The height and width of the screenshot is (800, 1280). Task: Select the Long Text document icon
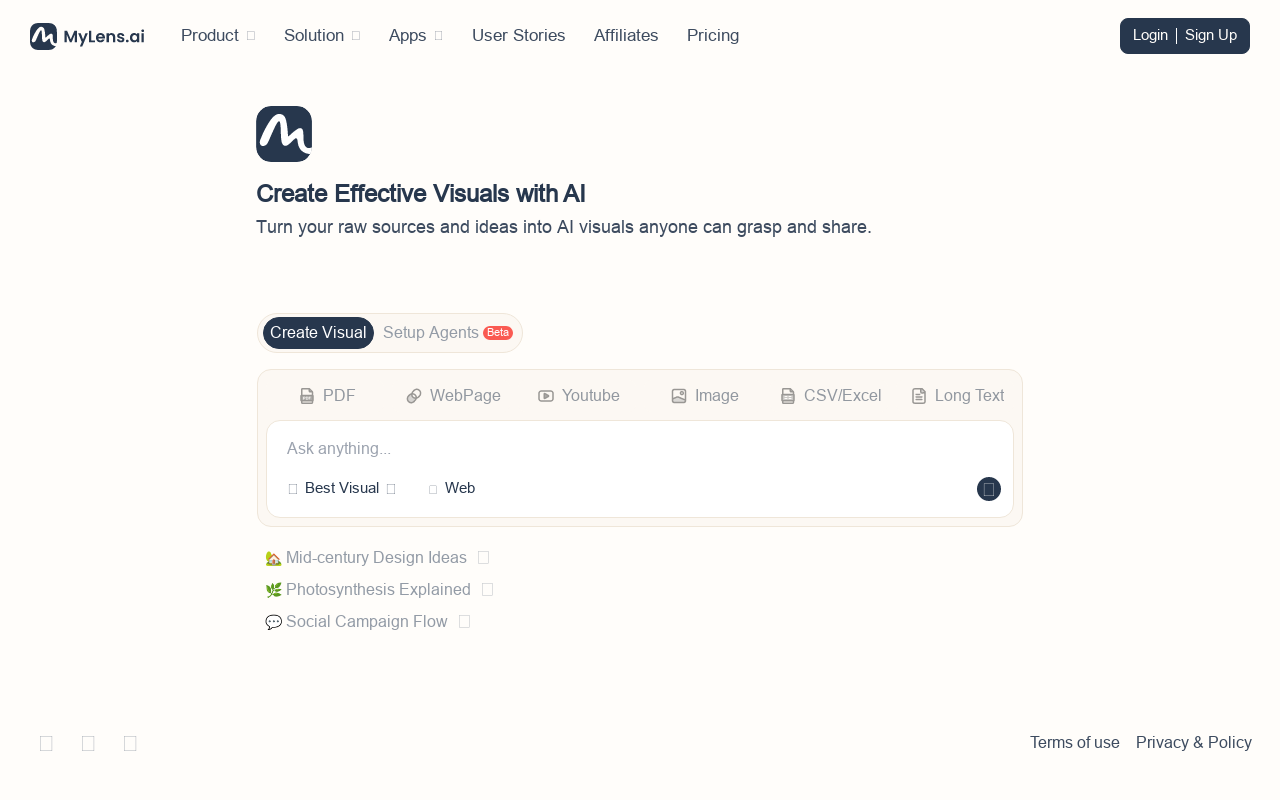(919, 396)
